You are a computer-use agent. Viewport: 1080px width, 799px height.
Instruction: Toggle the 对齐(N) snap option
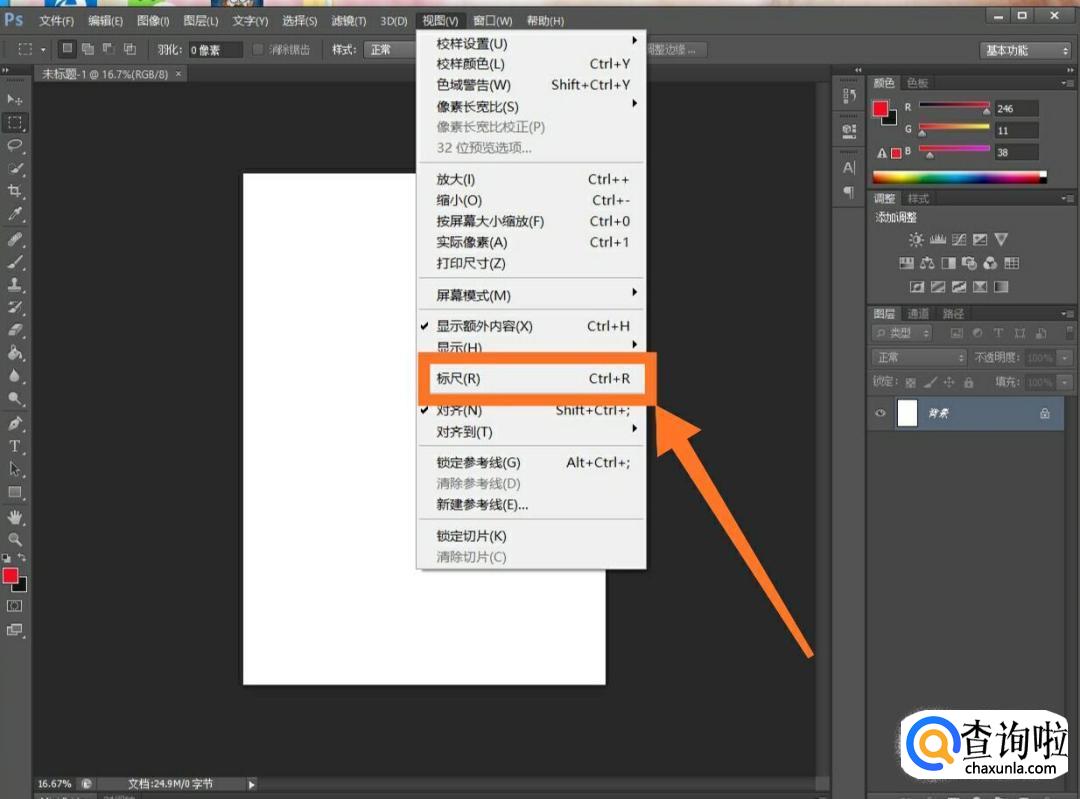pyautogui.click(x=459, y=411)
